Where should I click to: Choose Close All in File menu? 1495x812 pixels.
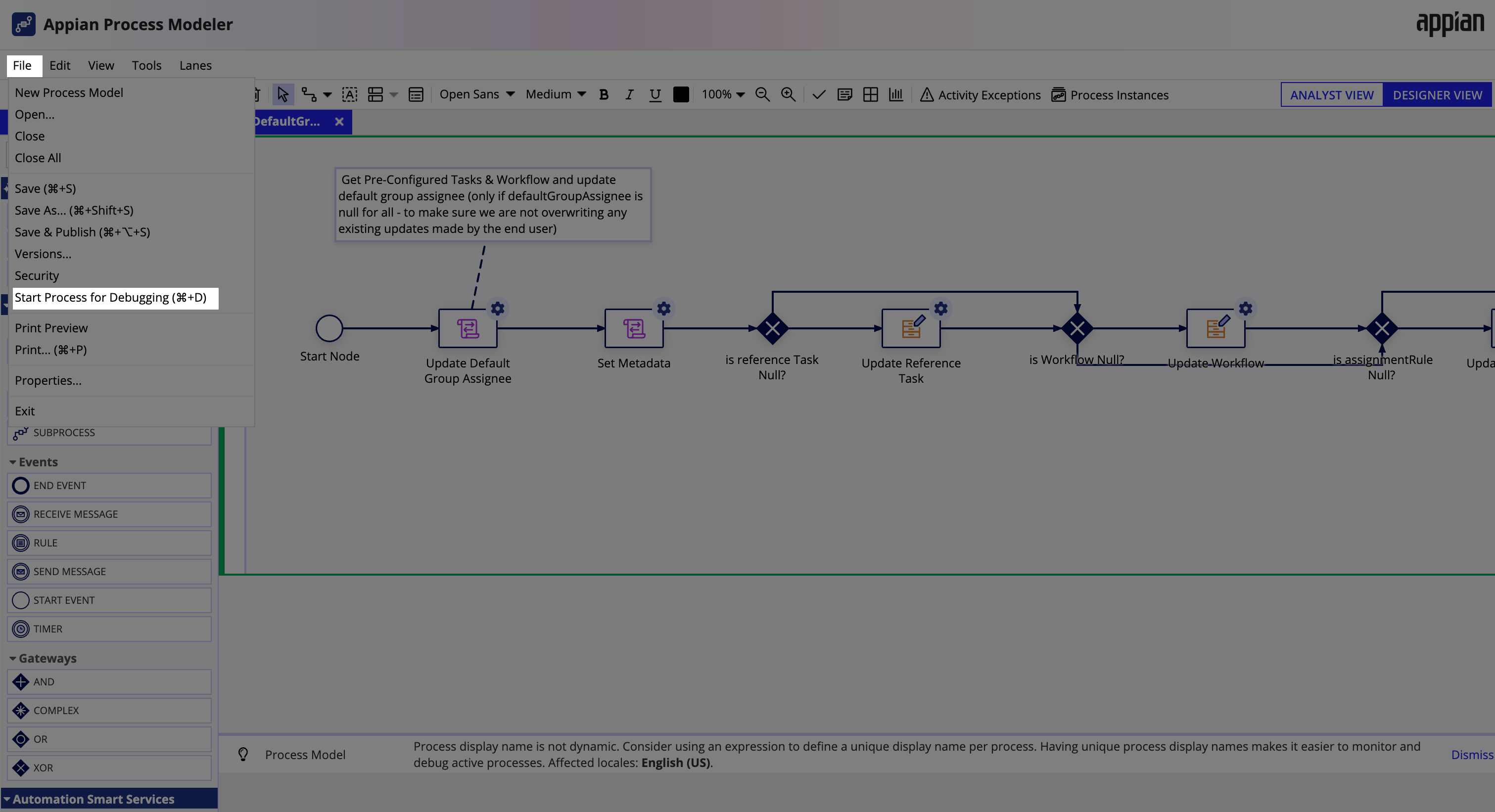(x=132, y=158)
